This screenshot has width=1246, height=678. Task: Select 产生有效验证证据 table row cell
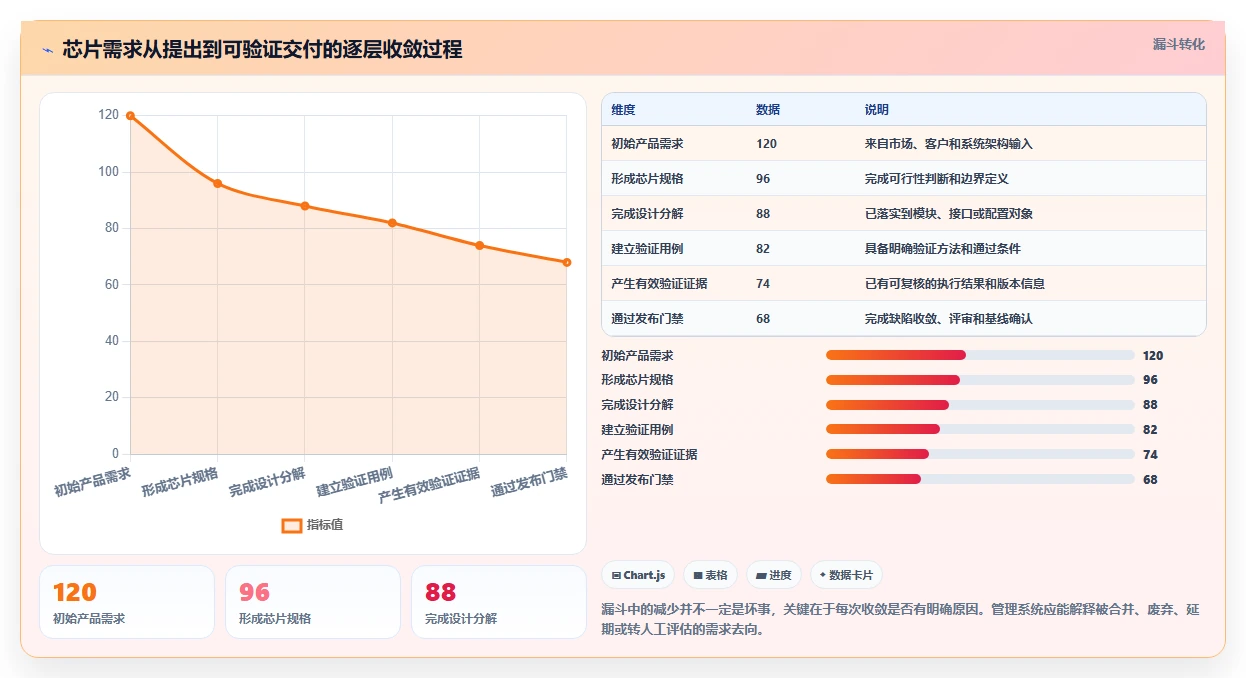pos(659,284)
